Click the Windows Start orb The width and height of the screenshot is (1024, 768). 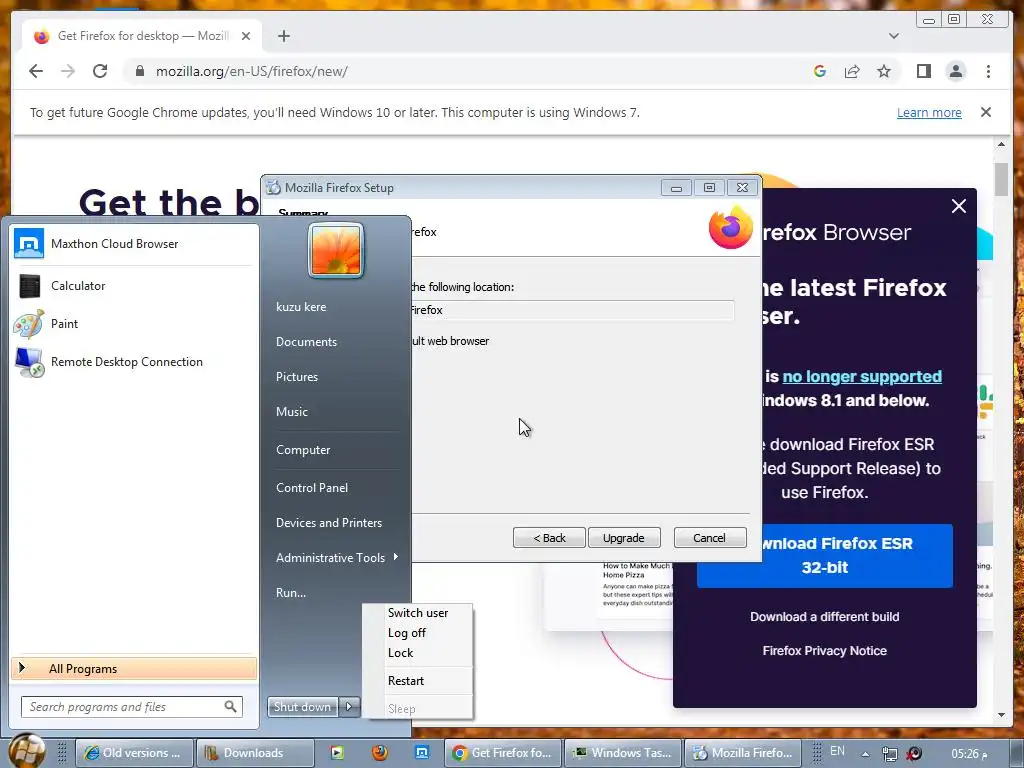pyautogui.click(x=27, y=752)
